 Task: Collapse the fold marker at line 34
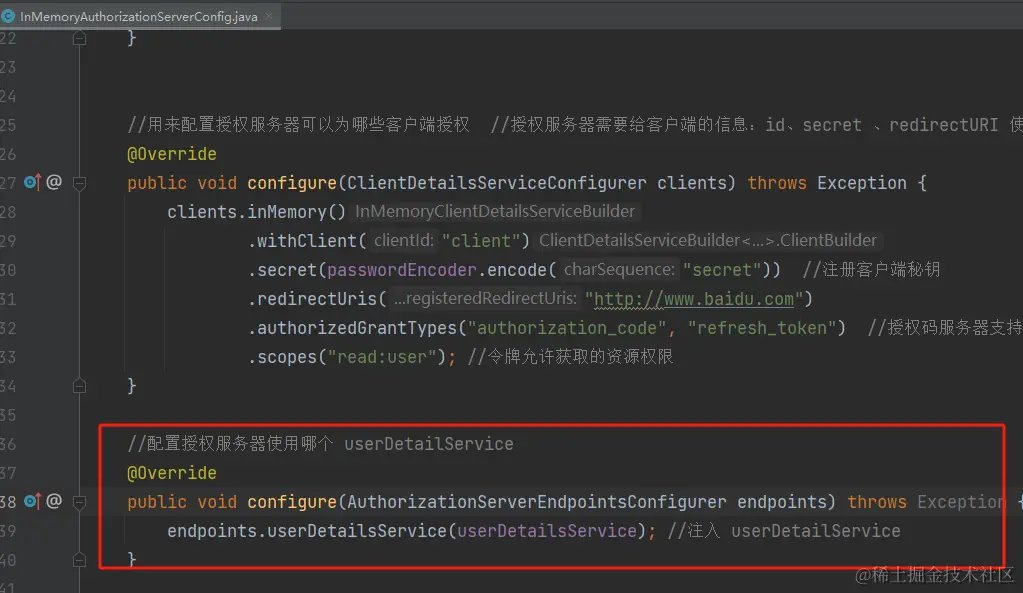(80, 386)
